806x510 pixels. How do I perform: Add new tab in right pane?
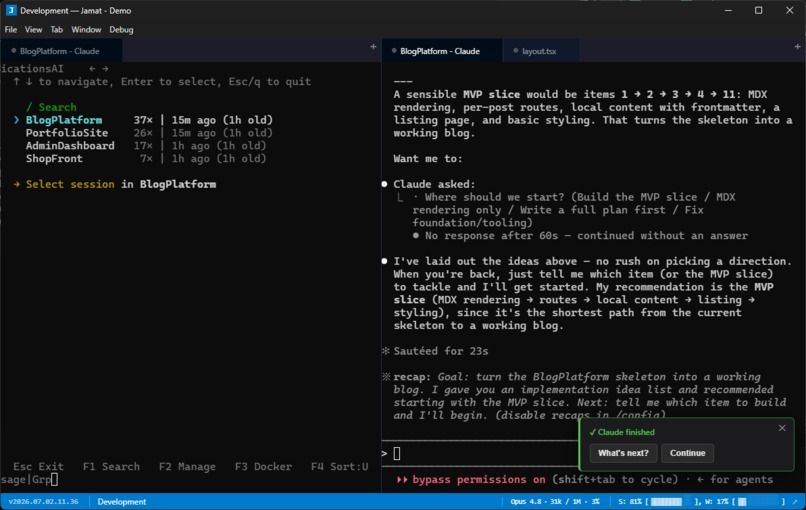click(797, 47)
